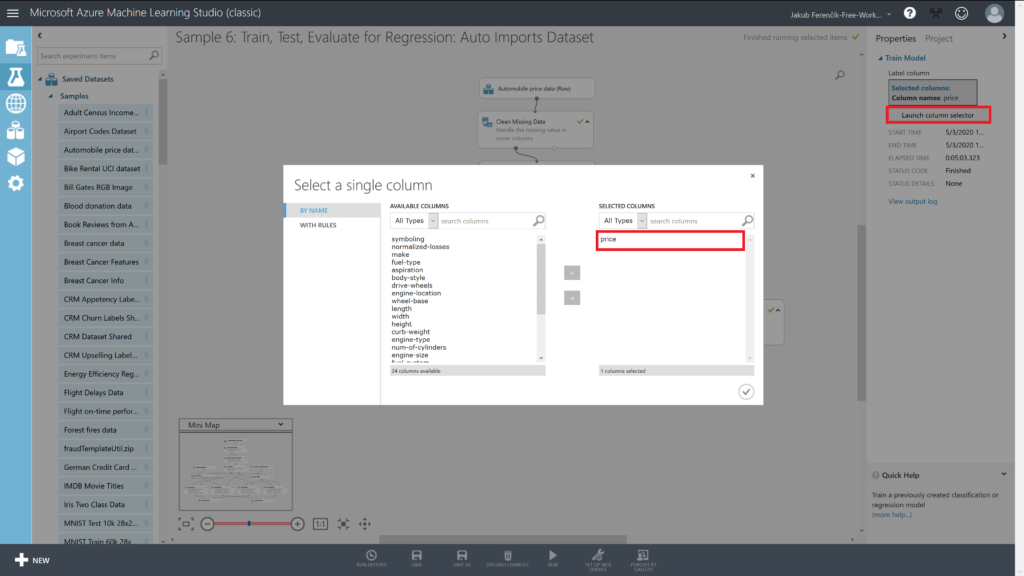Confirm column selection with checkmark button
Viewport: 1024px width, 576px height.
click(x=746, y=391)
